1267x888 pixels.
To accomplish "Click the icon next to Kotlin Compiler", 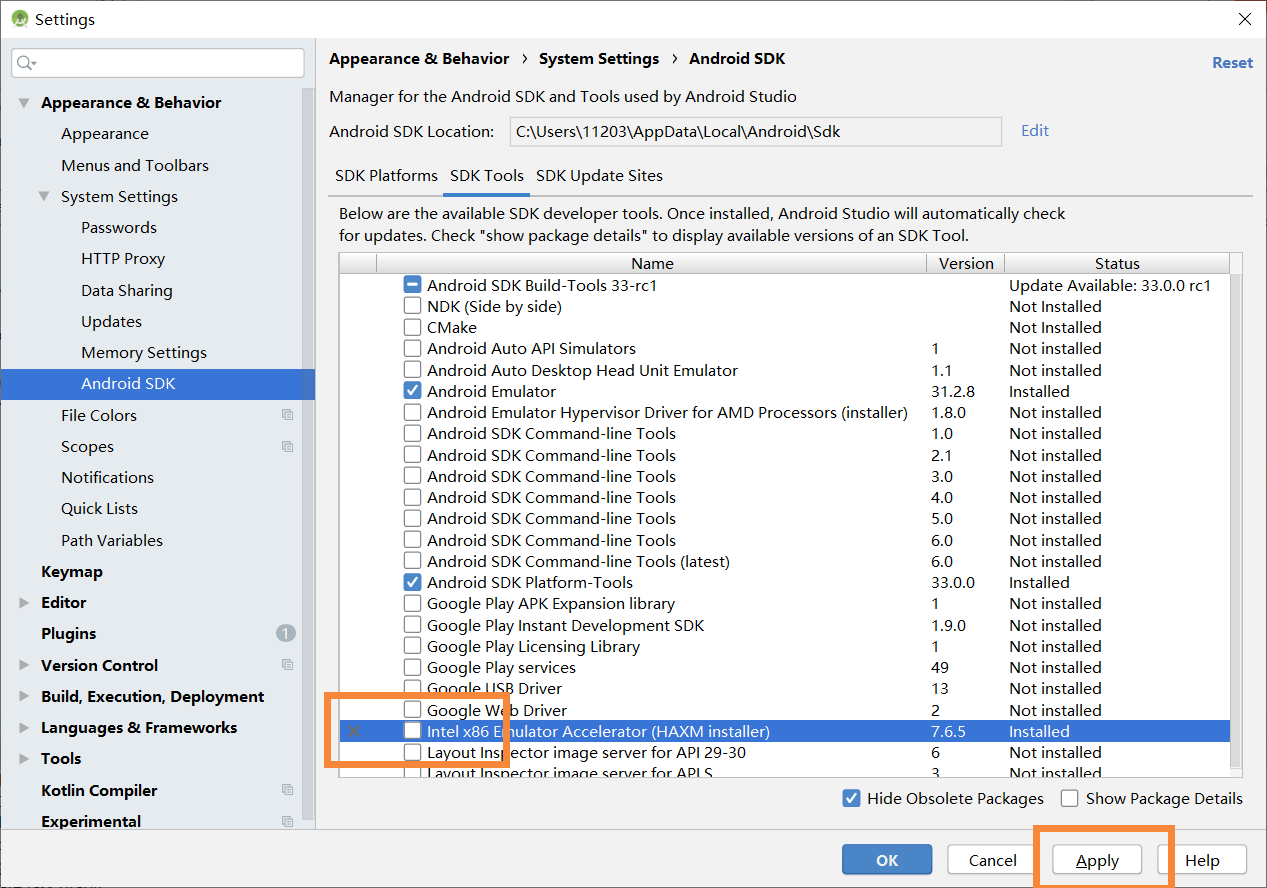I will pyautogui.click(x=288, y=789).
